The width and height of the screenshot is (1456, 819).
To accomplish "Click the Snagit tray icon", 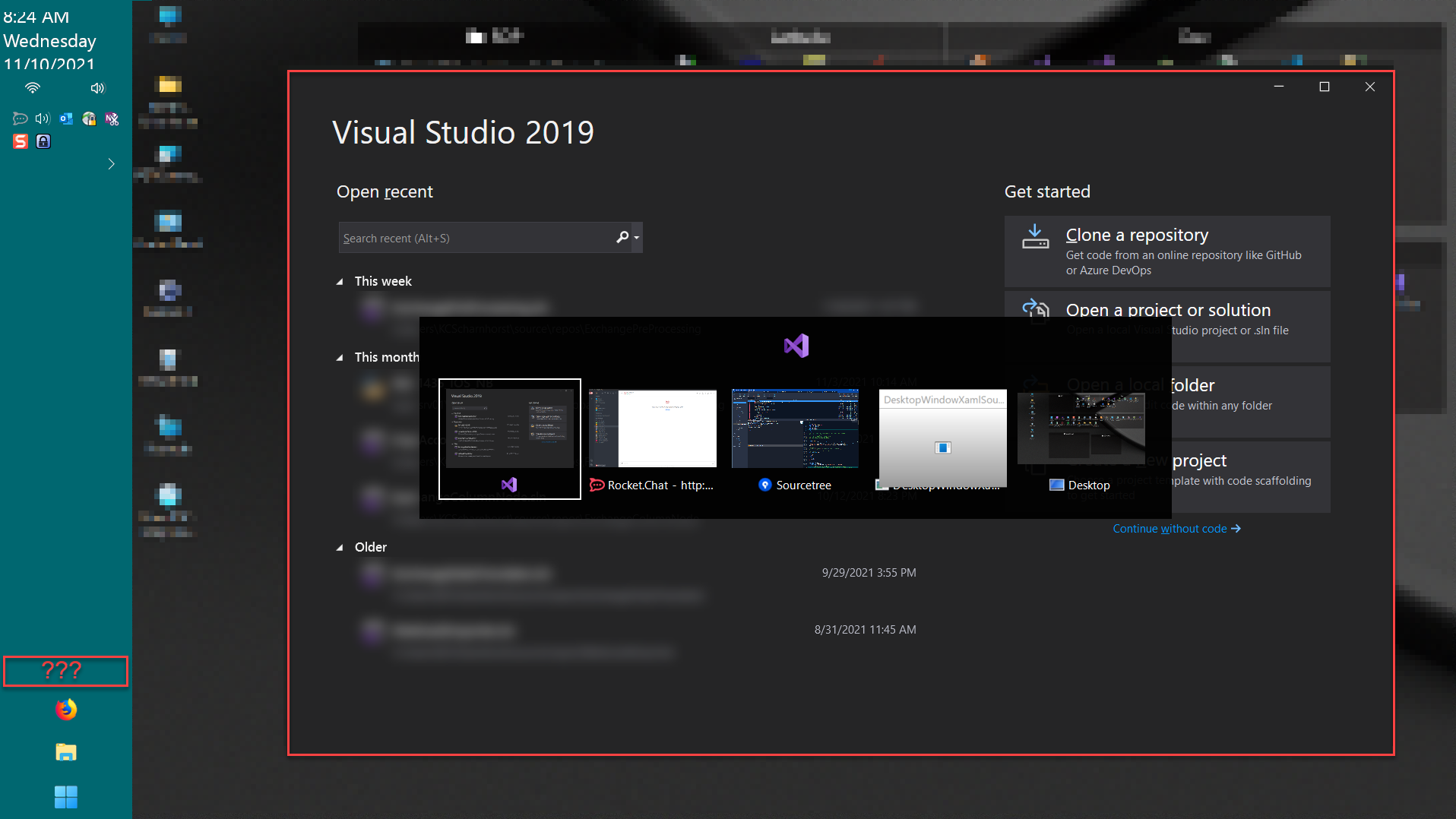I will click(21, 141).
